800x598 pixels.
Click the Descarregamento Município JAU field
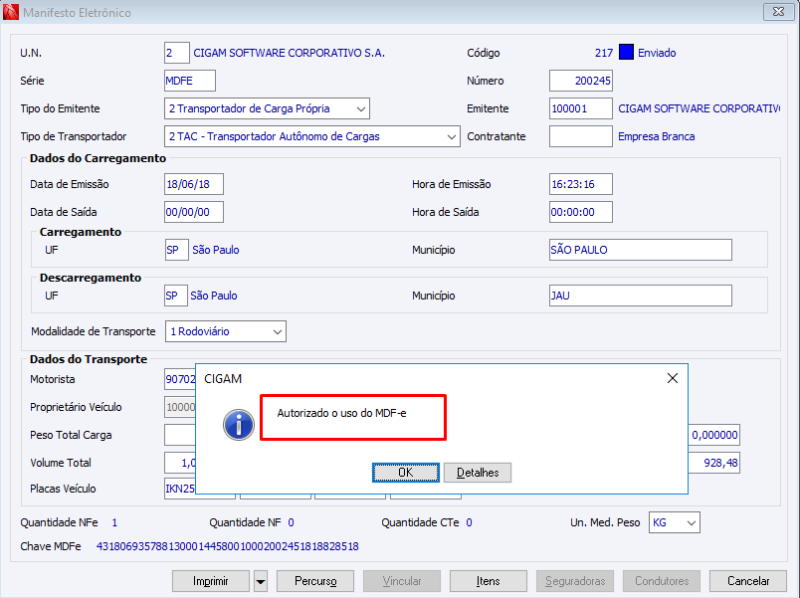click(x=640, y=296)
